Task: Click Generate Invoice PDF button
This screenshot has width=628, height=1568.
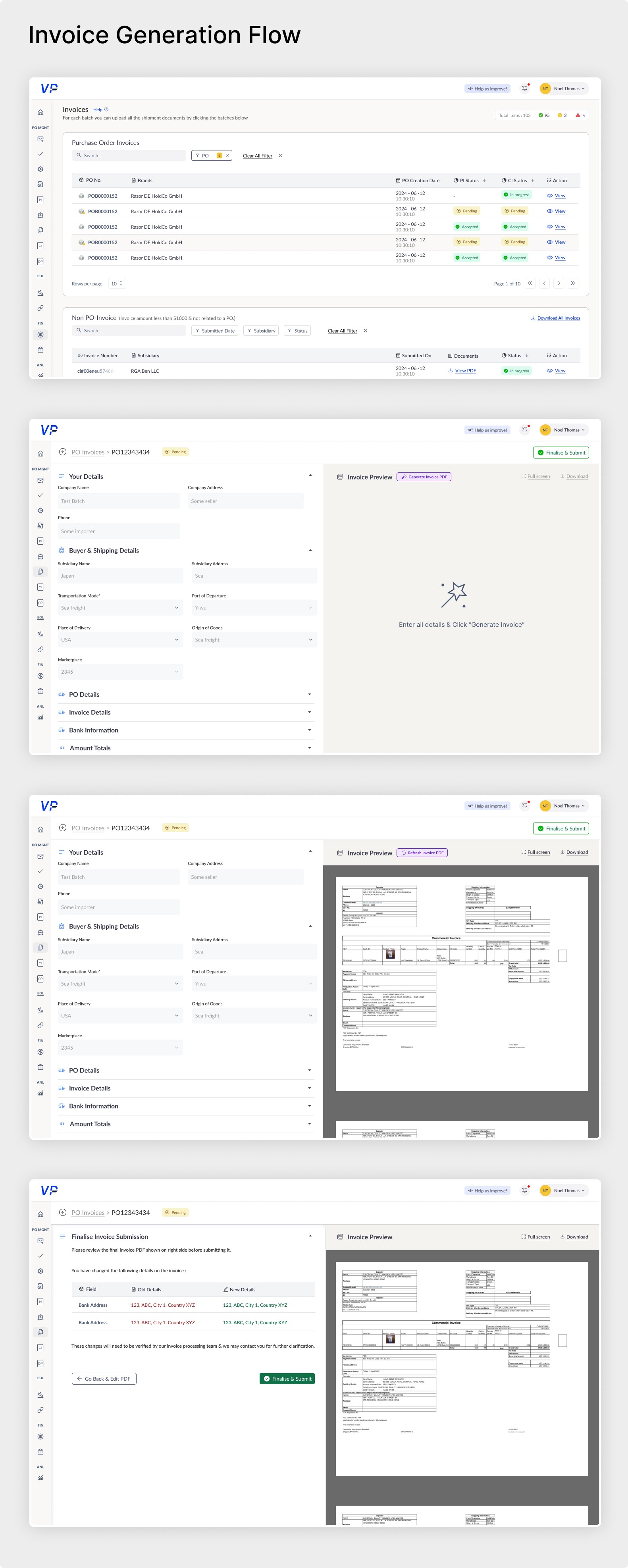Action: coord(424,477)
